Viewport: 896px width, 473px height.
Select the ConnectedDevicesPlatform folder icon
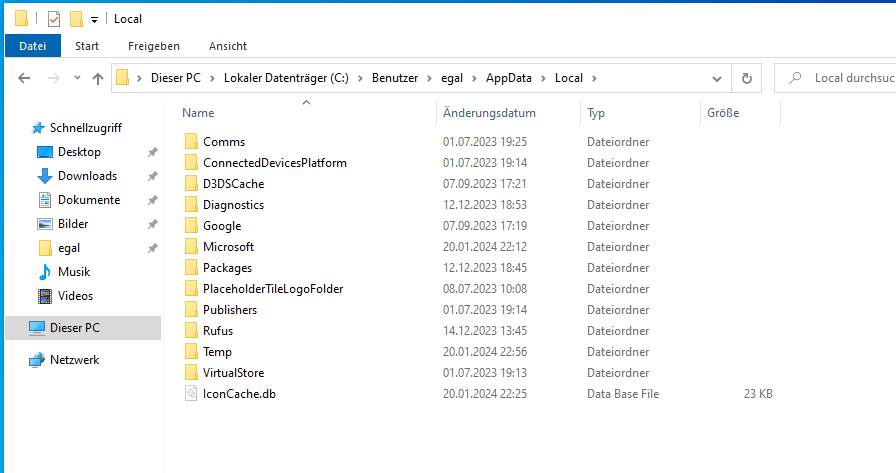(191, 163)
